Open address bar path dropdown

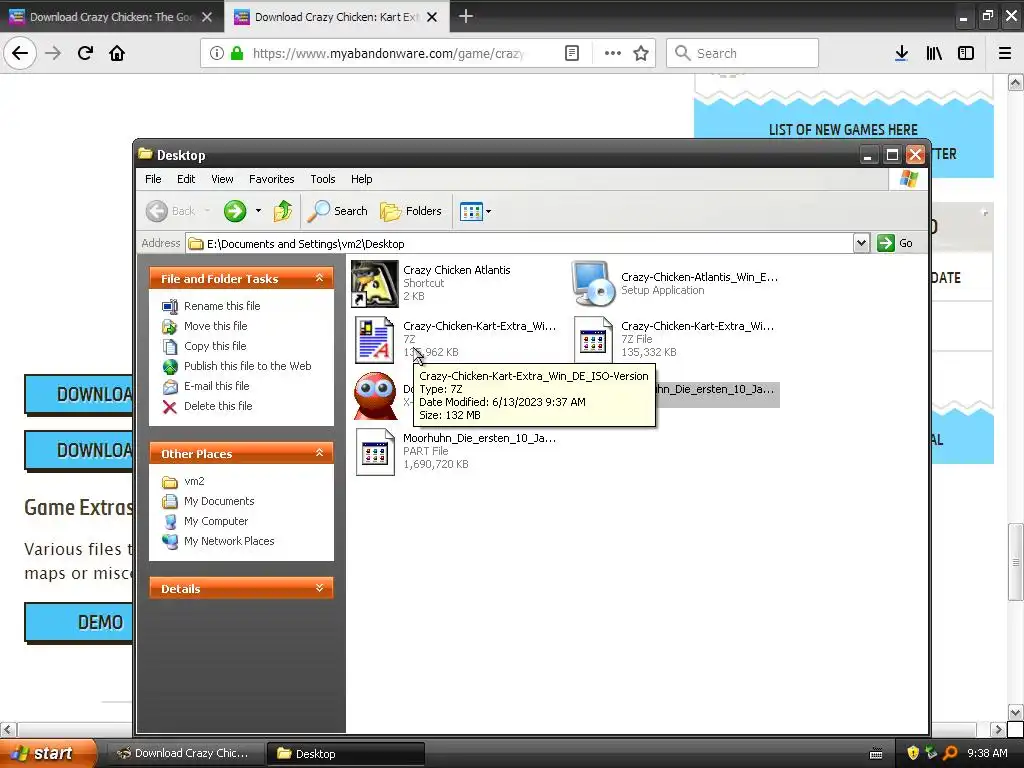[x=861, y=243]
